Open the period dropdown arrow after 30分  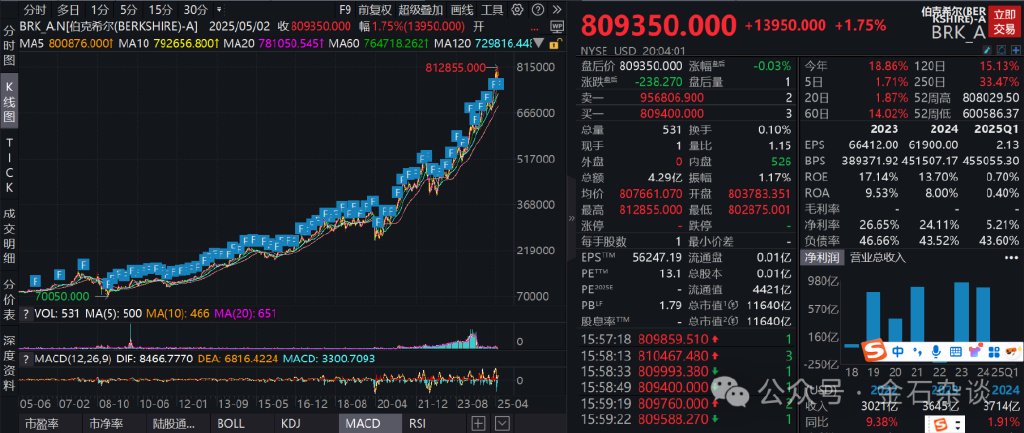218,10
